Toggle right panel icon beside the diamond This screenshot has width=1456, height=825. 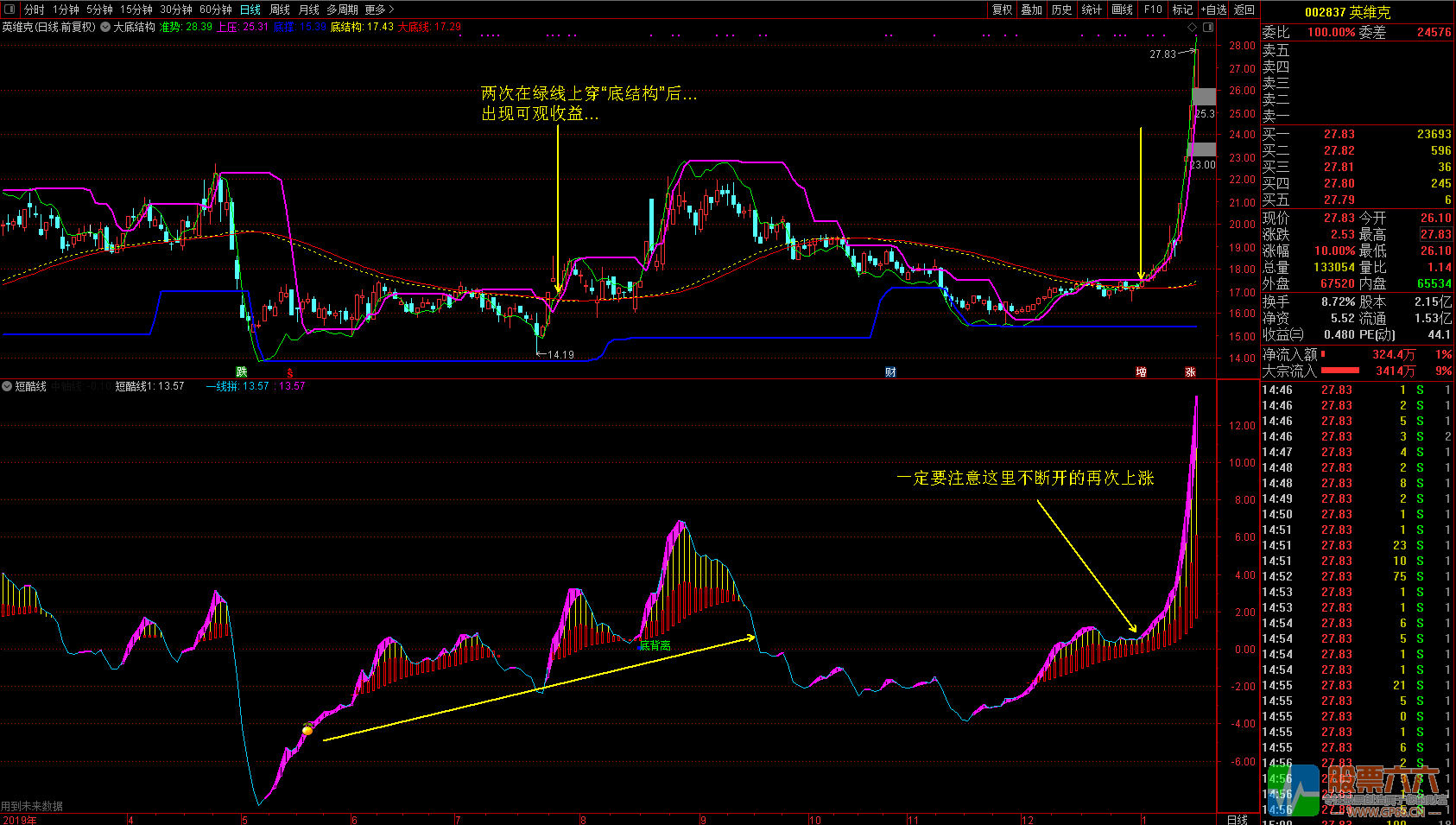[x=1208, y=27]
